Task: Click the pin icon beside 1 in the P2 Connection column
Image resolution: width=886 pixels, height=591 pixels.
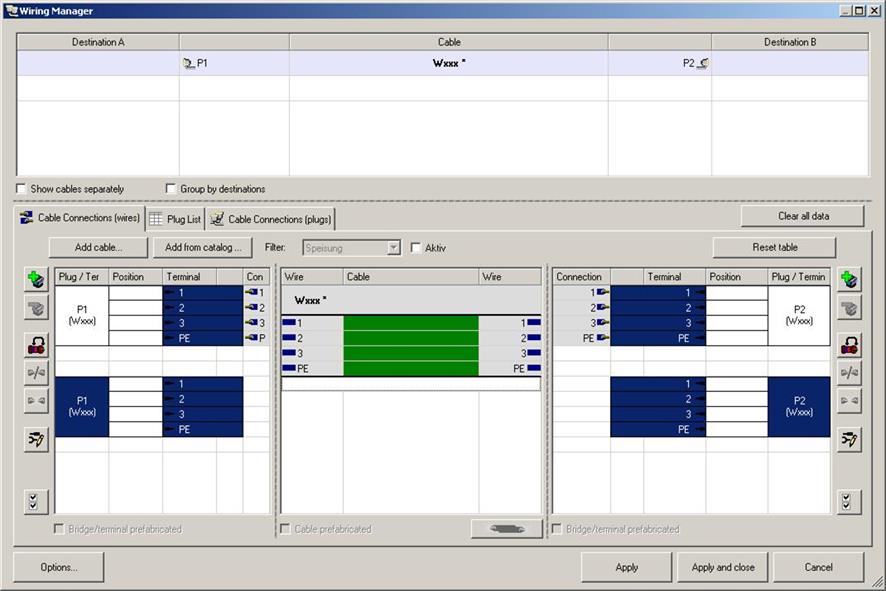Action: pos(602,292)
